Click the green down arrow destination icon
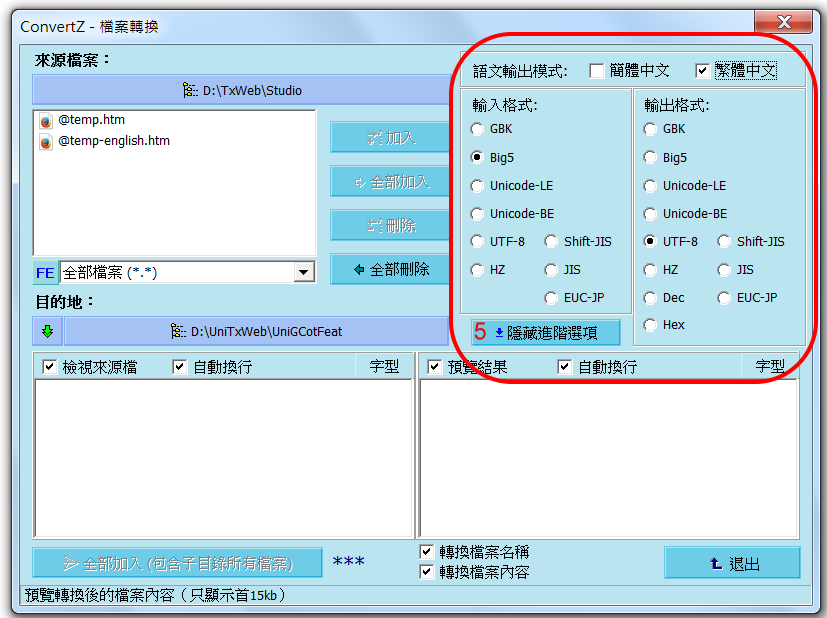The image size is (827, 618). (47, 331)
